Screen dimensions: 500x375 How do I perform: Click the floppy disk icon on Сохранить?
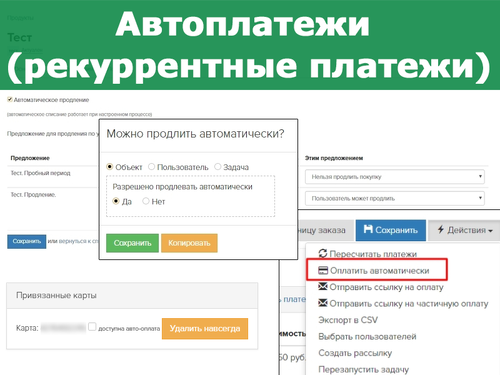pos(368,229)
